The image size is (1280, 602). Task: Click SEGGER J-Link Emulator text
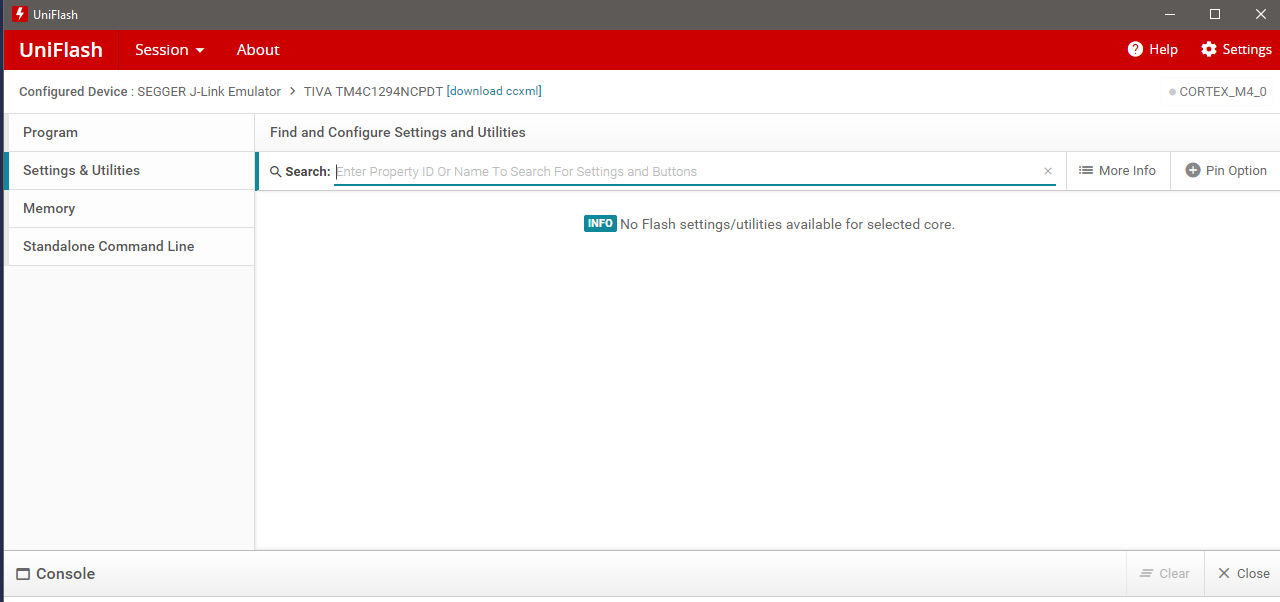click(209, 91)
